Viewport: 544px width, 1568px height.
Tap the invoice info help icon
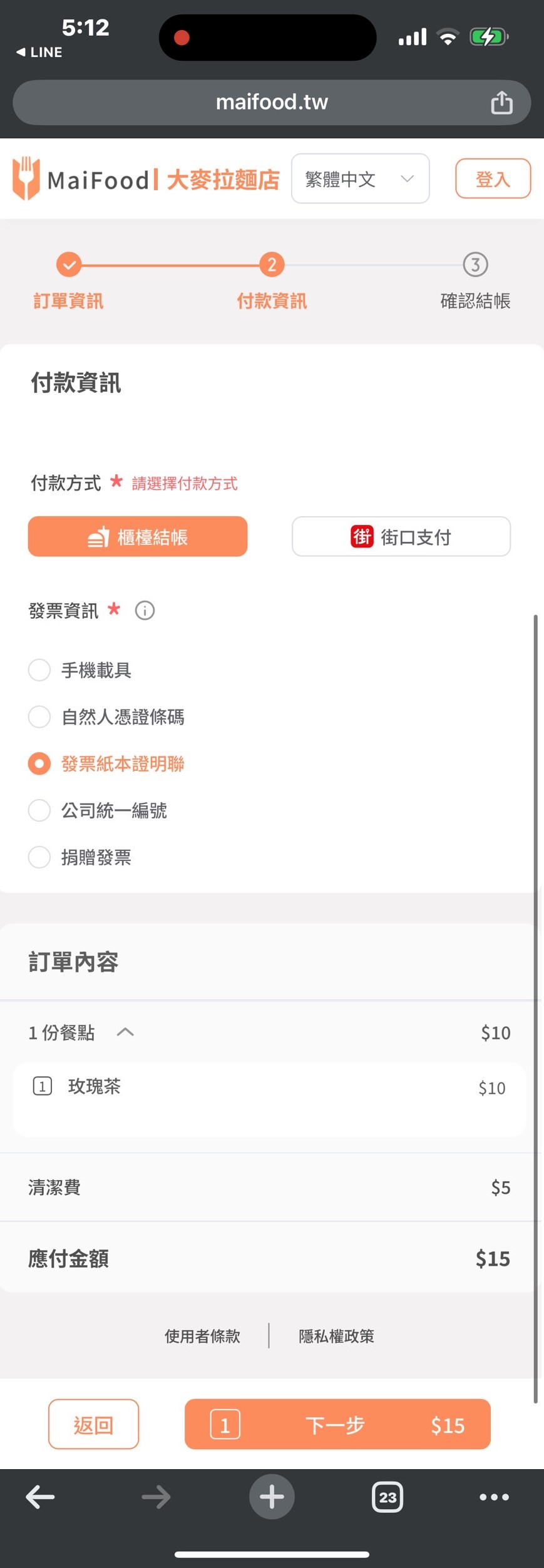point(145,610)
